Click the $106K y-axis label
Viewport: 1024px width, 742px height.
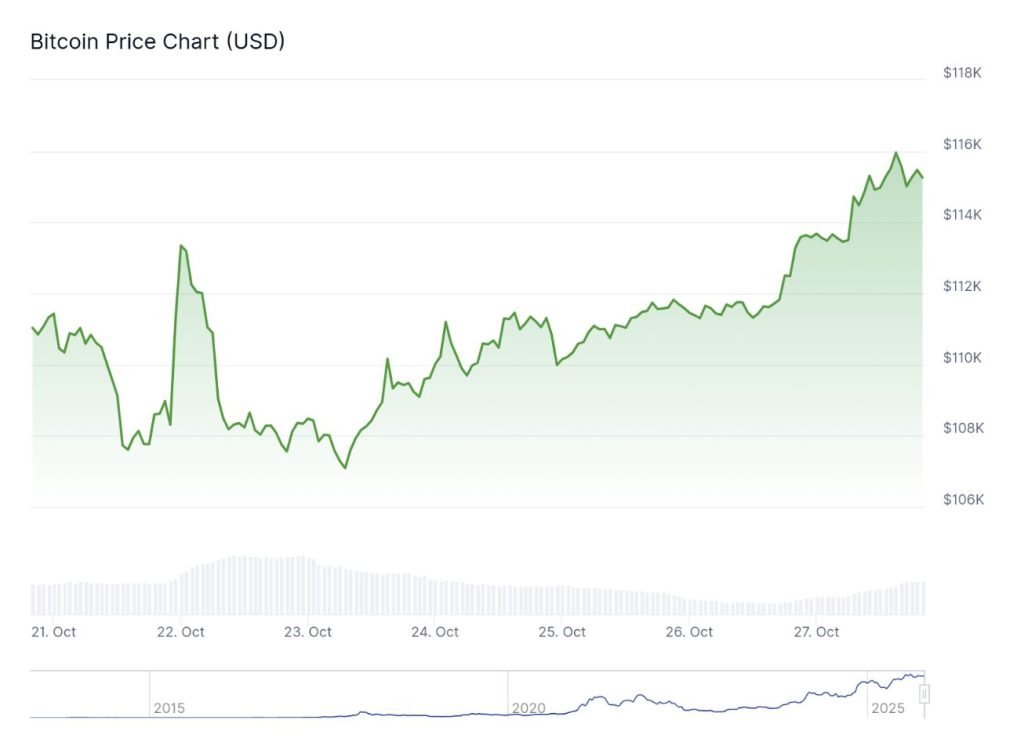pos(963,499)
